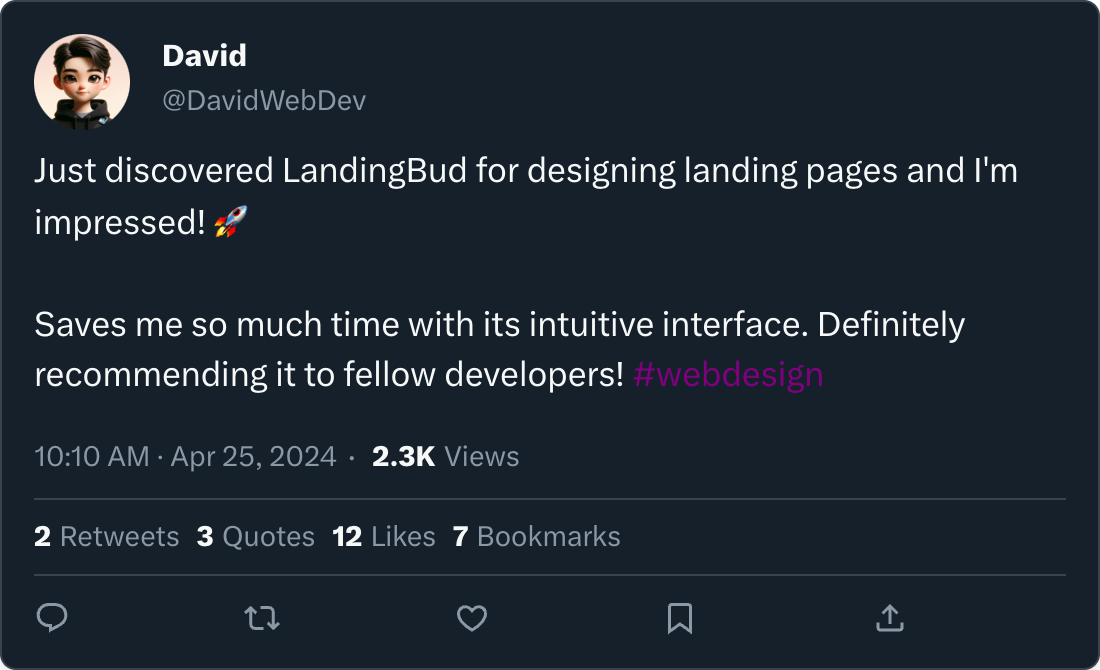
Task: Open the #webdesign hashtag
Action: (728, 375)
